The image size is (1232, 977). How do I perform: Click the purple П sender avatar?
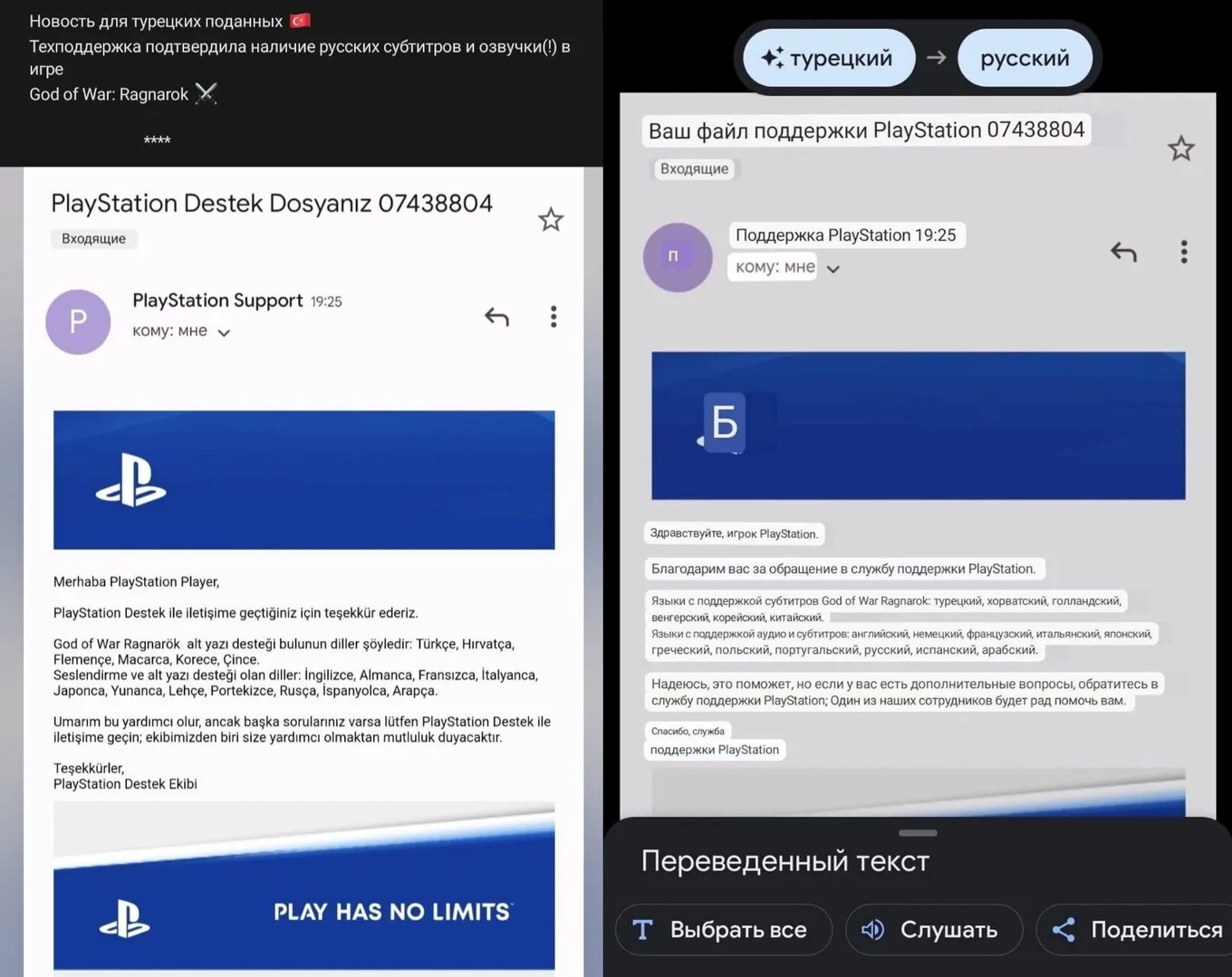coord(677,257)
